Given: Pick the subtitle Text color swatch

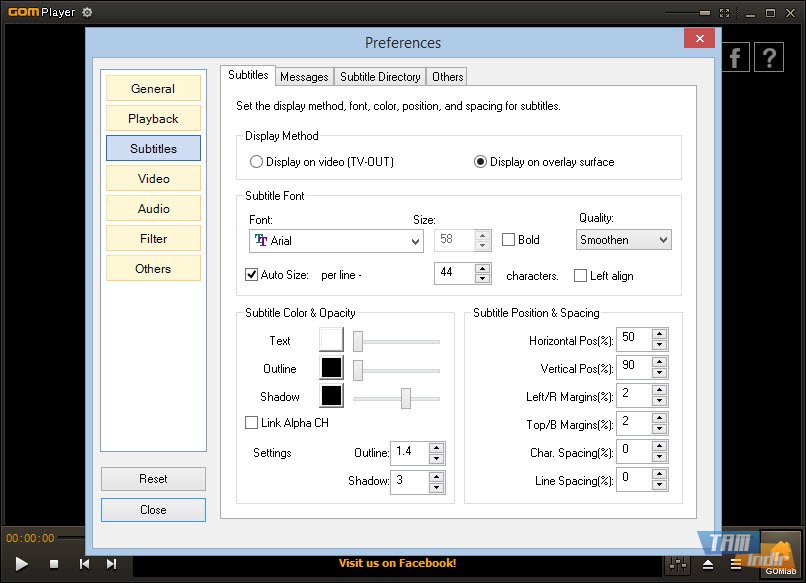Looking at the screenshot, I should point(331,340).
